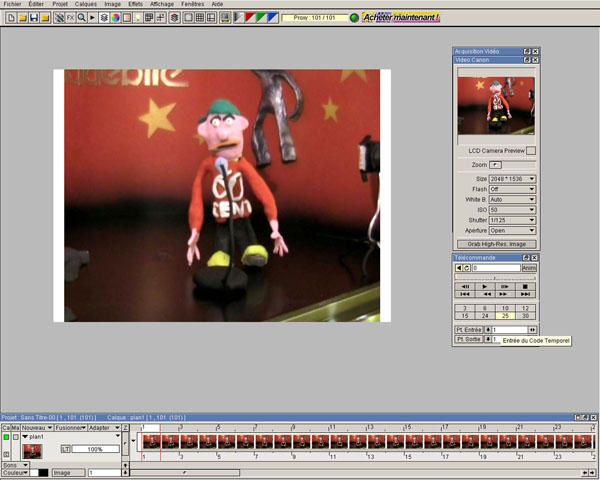This screenshot has height=480, width=600.
Task: Click the monitor preview toolbar icon
Action: point(225,18)
